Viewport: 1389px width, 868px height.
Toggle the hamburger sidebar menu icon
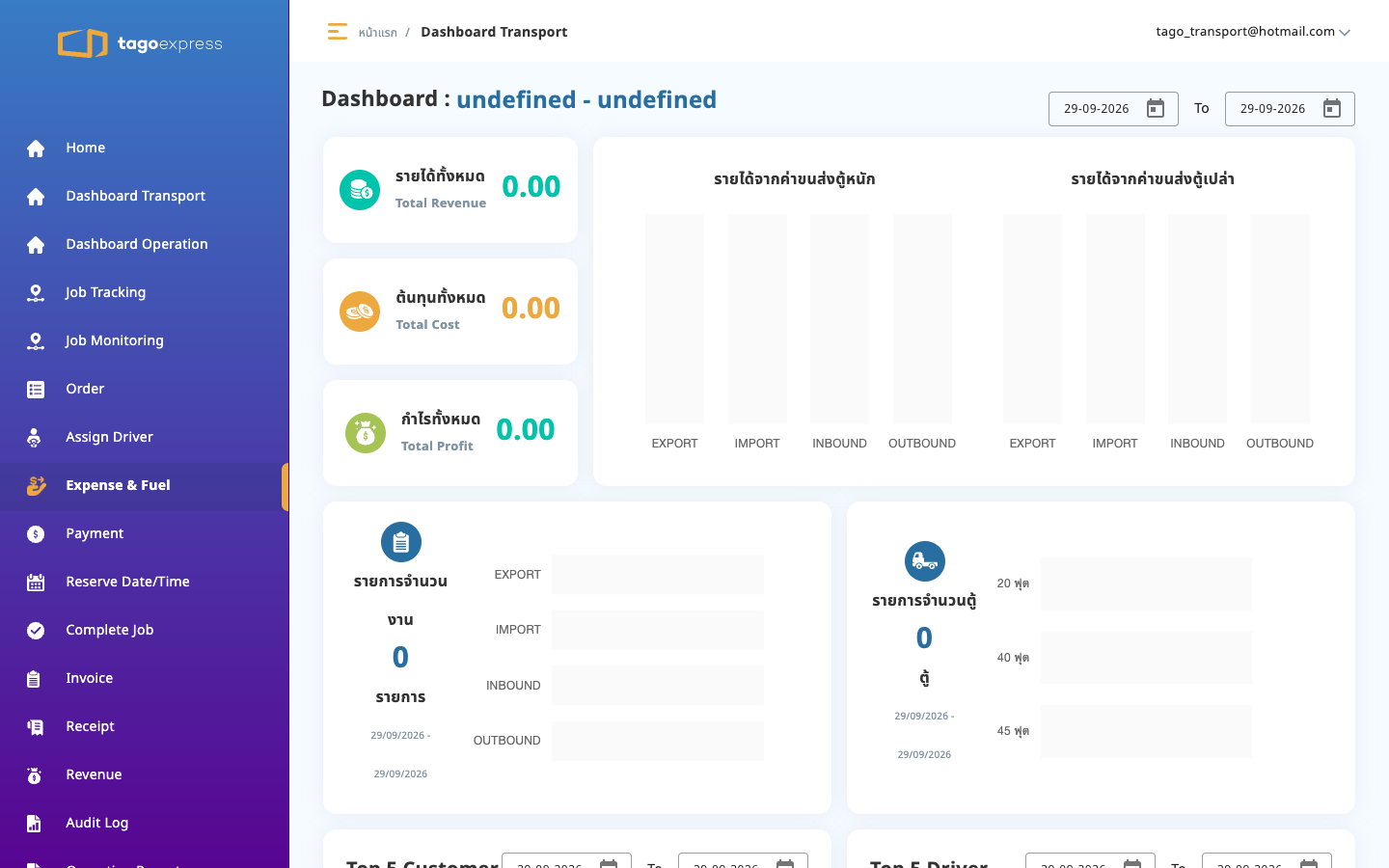click(337, 32)
